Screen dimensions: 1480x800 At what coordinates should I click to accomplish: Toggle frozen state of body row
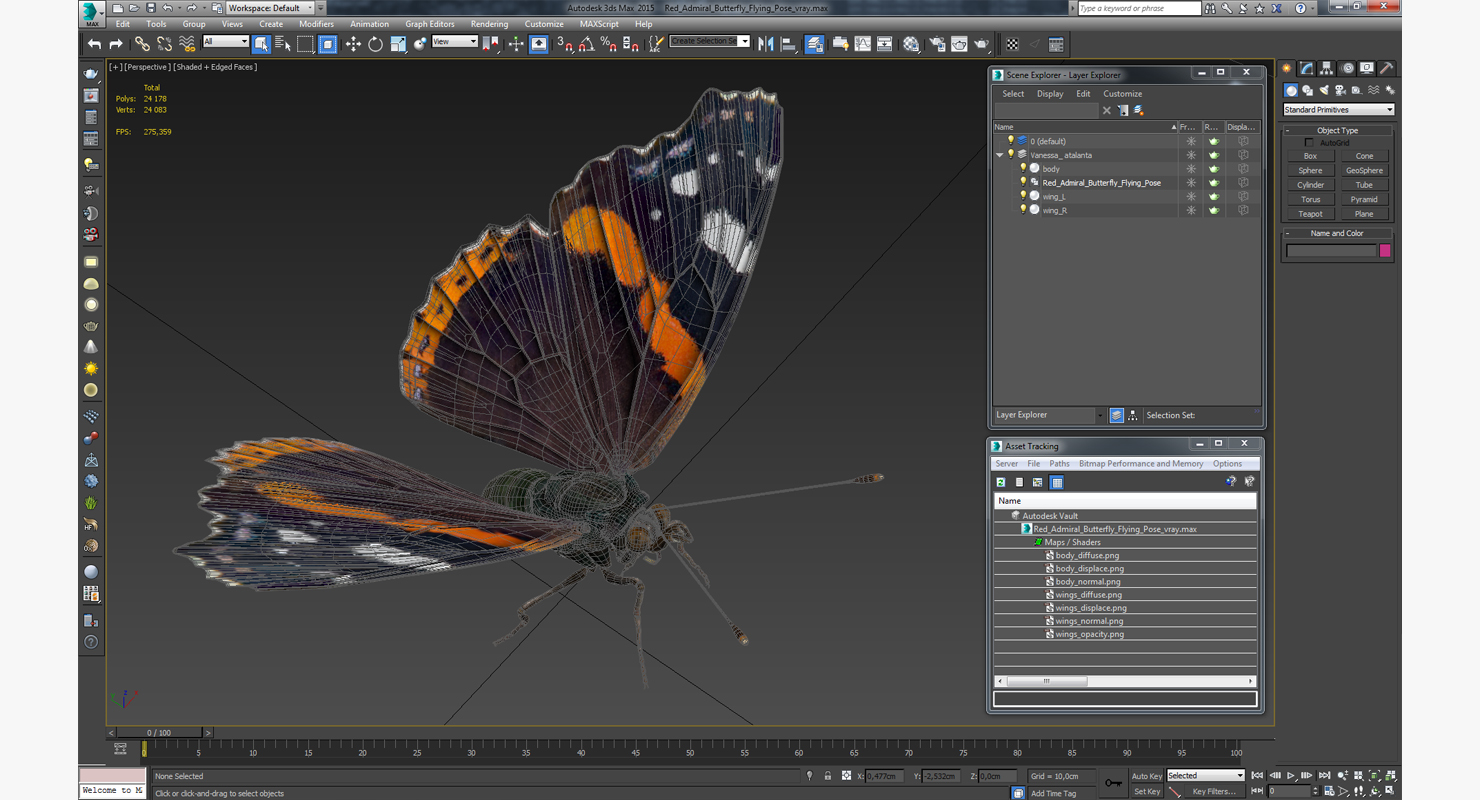1190,169
